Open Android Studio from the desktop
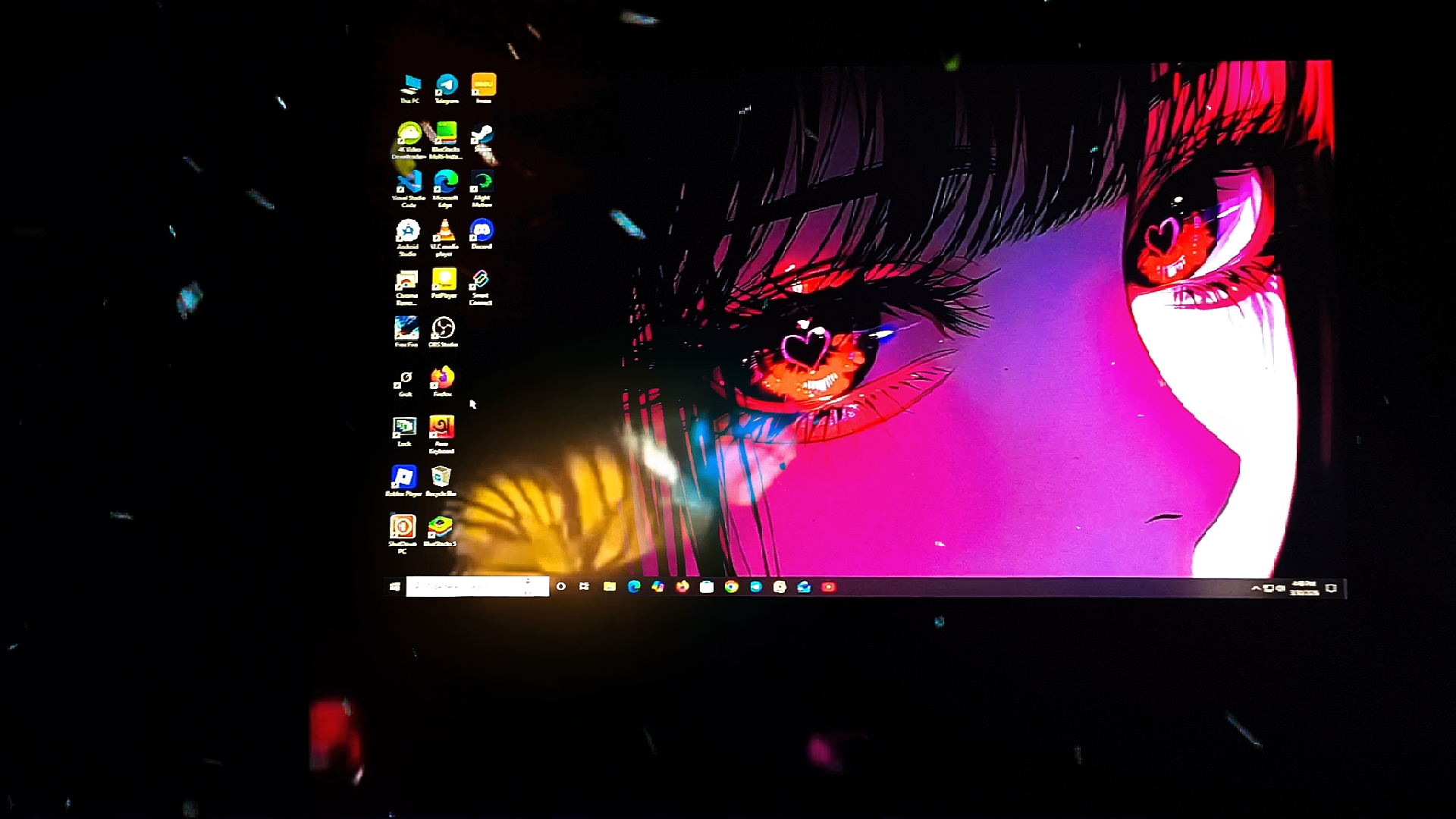This screenshot has width=1456, height=819. click(408, 237)
